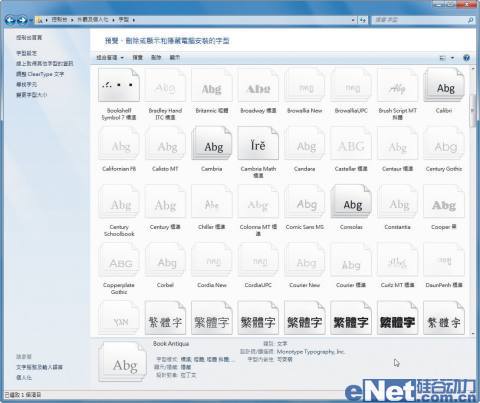This screenshot has width=480, height=403.
Task: Select the Comic Sans MS font icon
Action: coord(304,202)
